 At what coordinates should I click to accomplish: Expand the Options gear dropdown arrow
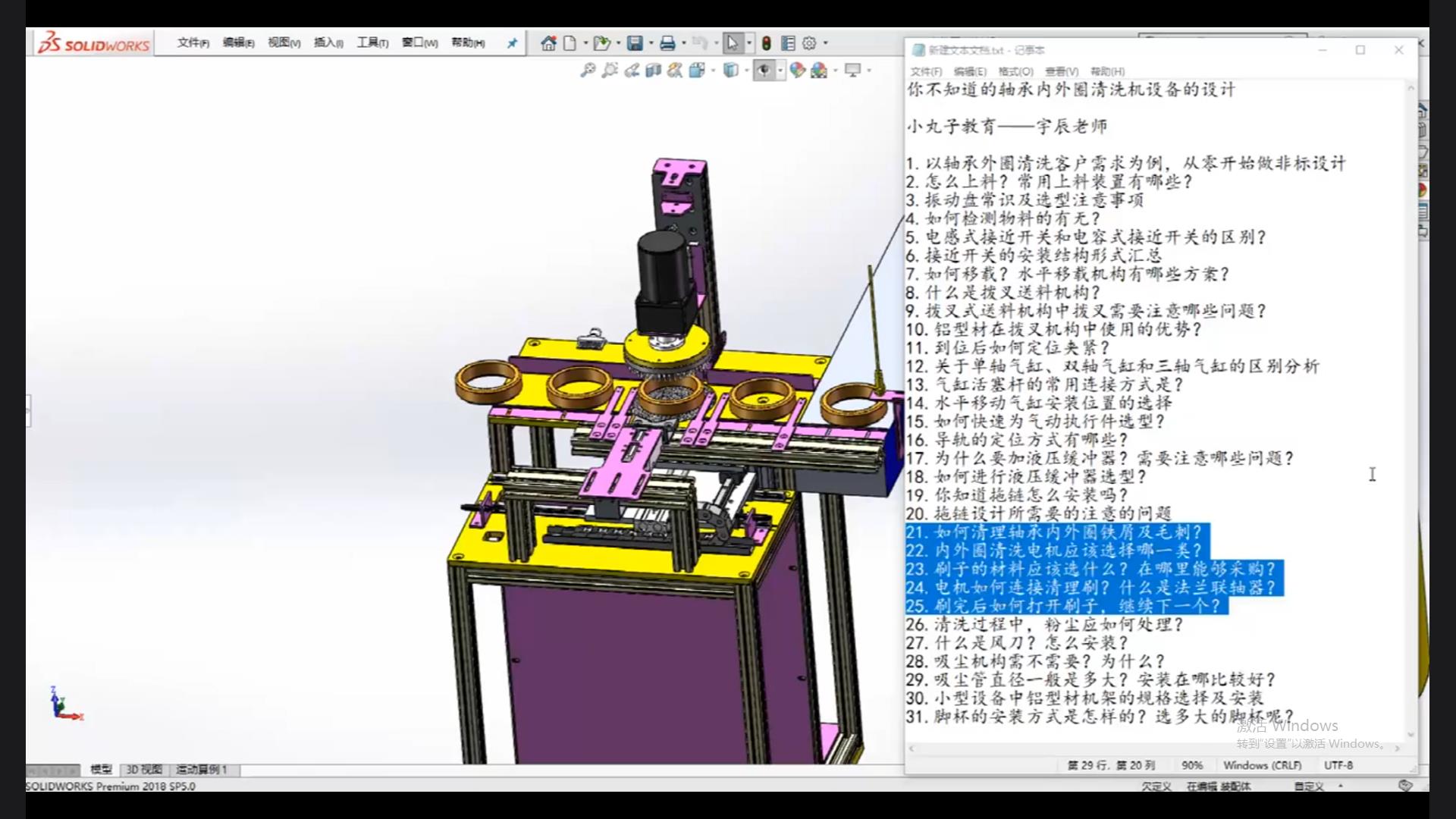(826, 43)
